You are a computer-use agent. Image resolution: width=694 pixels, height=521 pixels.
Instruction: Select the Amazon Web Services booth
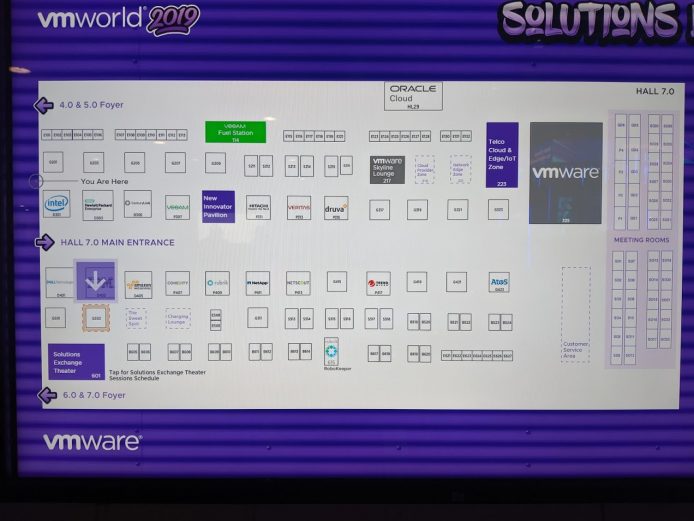tap(138, 285)
